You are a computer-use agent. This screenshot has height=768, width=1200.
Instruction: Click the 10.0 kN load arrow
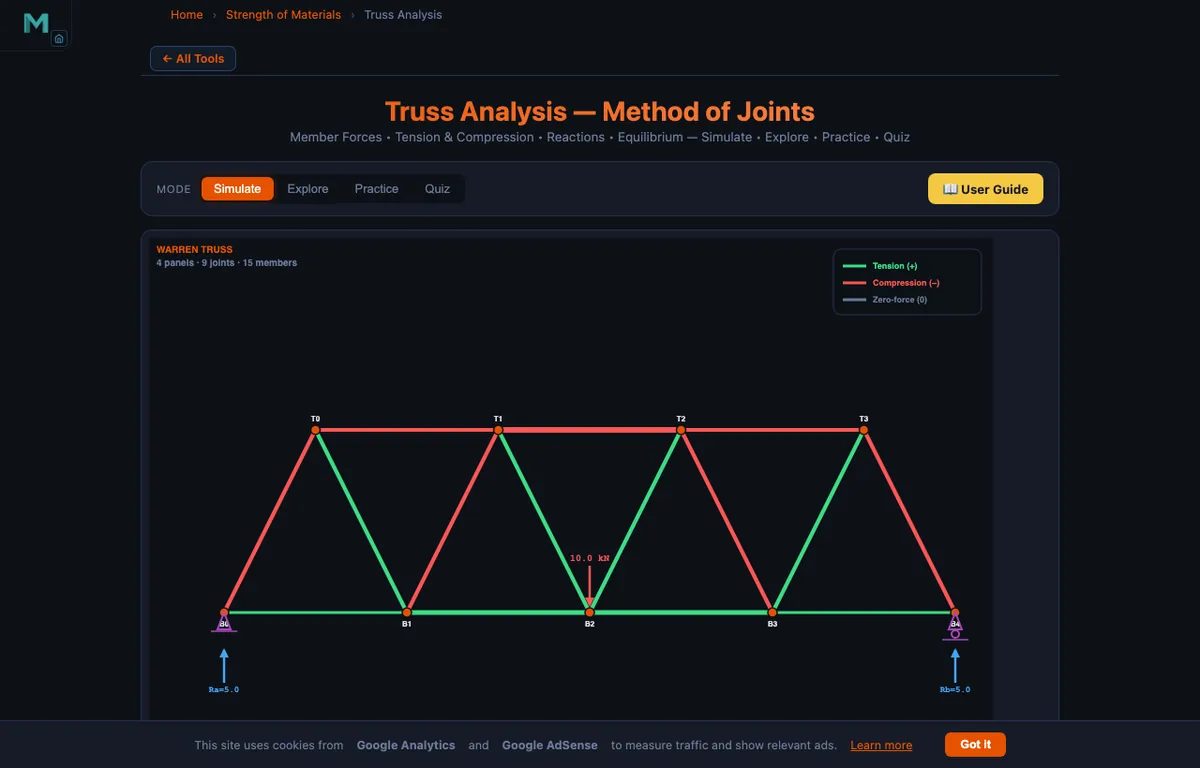click(x=590, y=587)
